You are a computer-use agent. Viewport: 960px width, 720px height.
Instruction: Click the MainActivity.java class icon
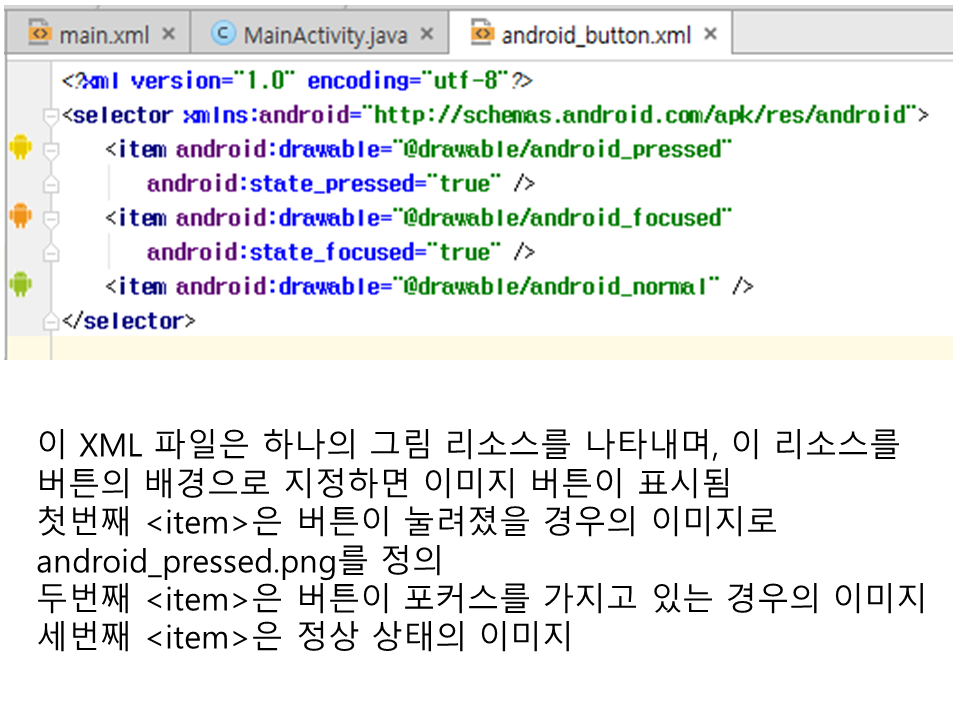pos(223,35)
